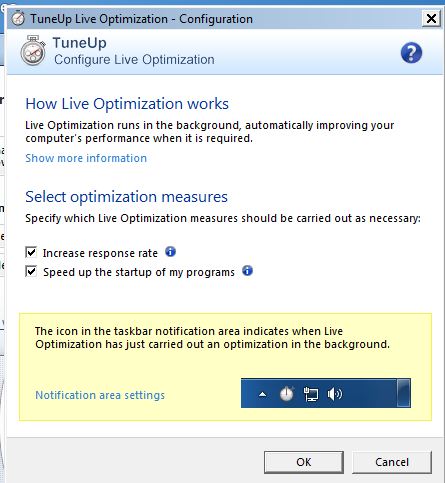Screen dimensions: 445x483
Task: Click the TuneUp stopwatch logo in header
Action: pyautogui.click(x=33, y=51)
